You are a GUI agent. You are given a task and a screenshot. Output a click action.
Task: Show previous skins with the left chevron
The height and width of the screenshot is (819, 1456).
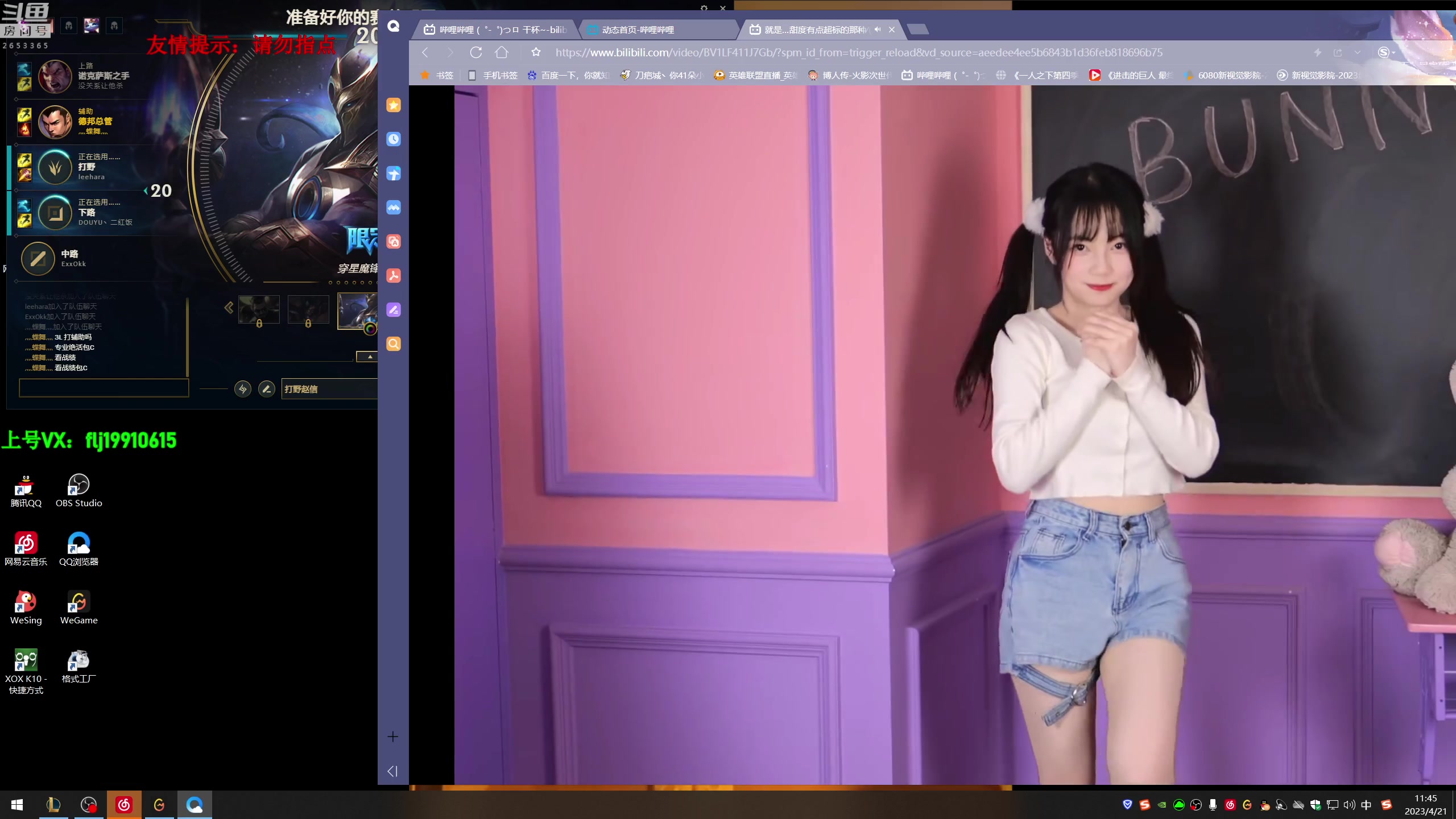(x=229, y=308)
